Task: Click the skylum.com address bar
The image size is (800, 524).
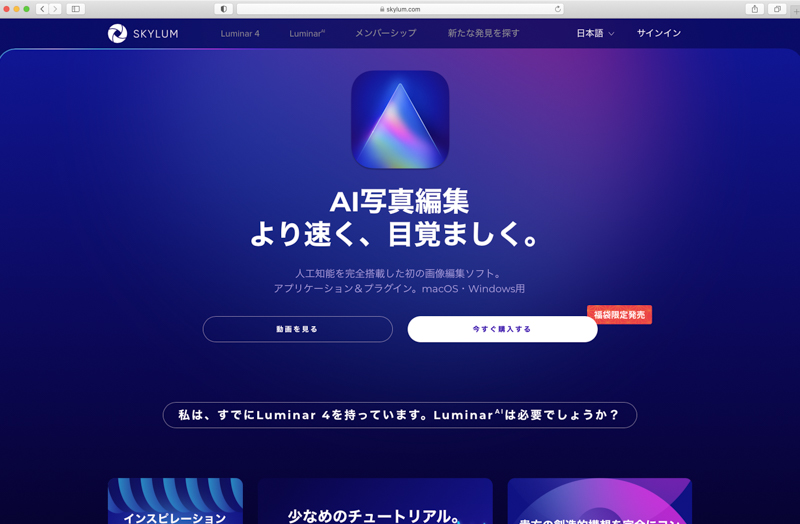Action: [x=400, y=9]
